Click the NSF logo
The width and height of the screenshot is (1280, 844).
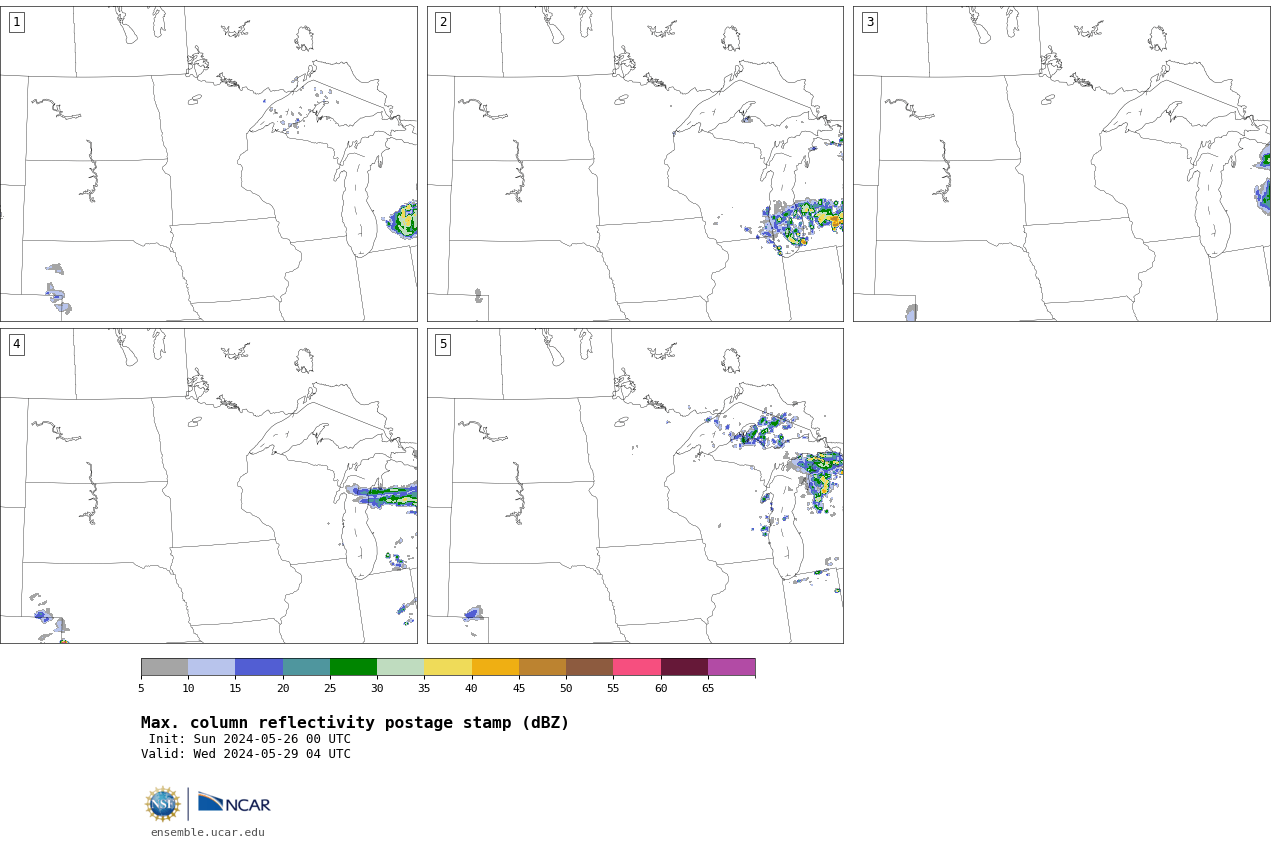tap(163, 804)
